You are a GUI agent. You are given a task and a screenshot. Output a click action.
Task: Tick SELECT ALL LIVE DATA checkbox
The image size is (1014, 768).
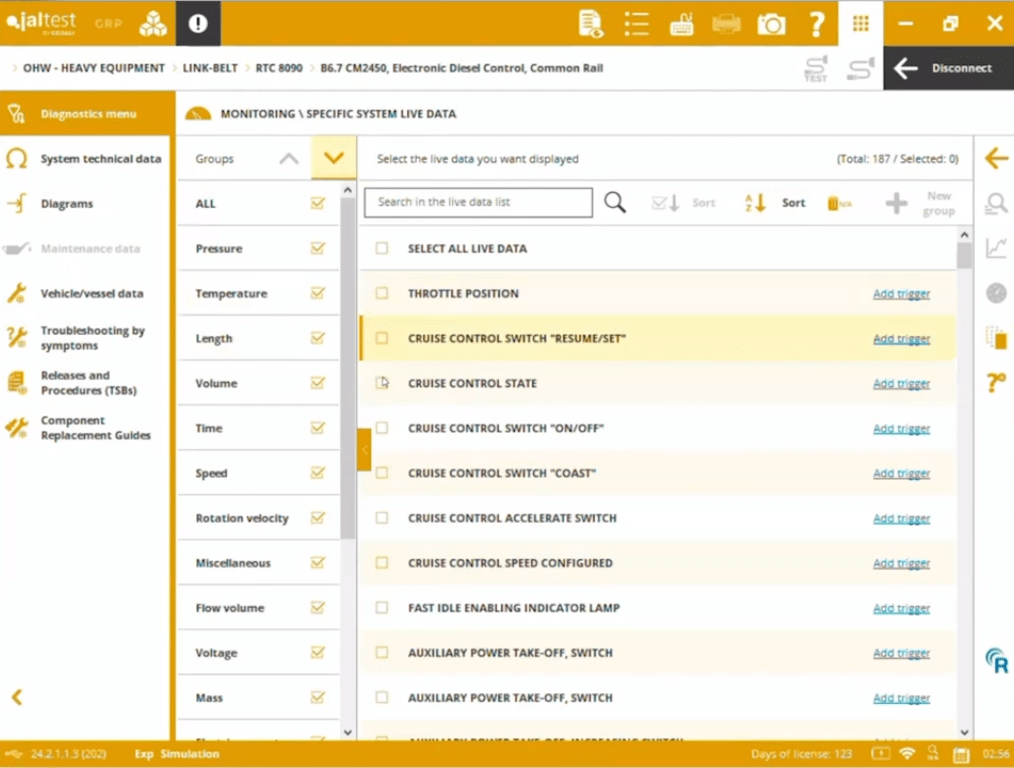click(382, 249)
